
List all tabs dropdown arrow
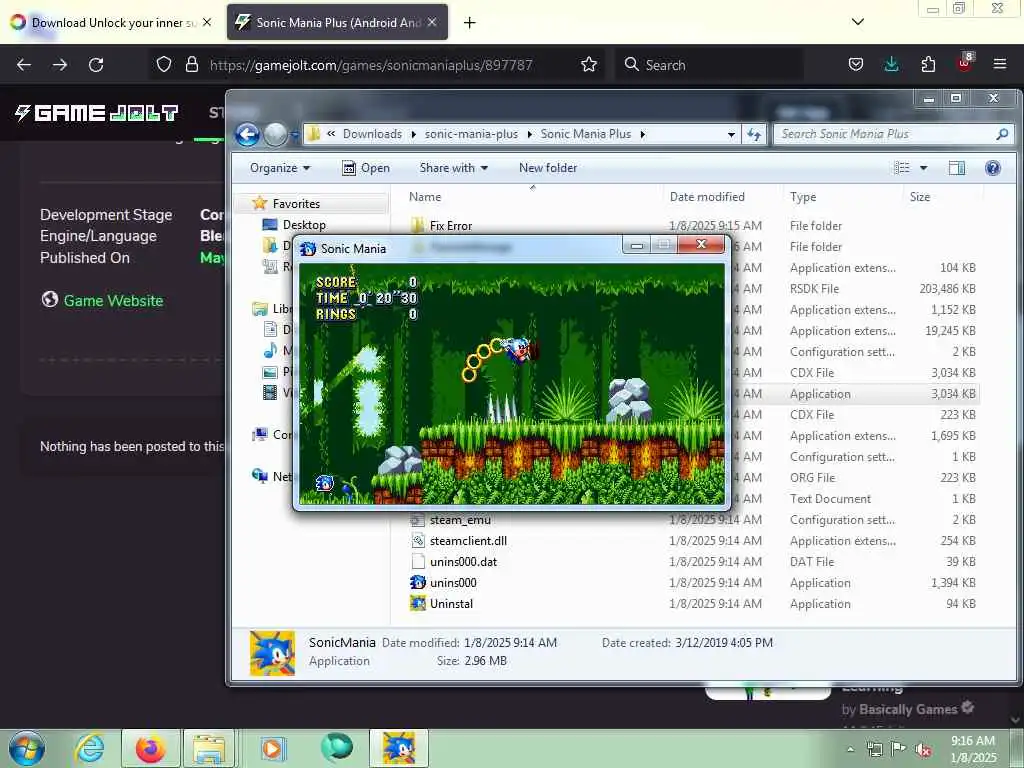[858, 22]
